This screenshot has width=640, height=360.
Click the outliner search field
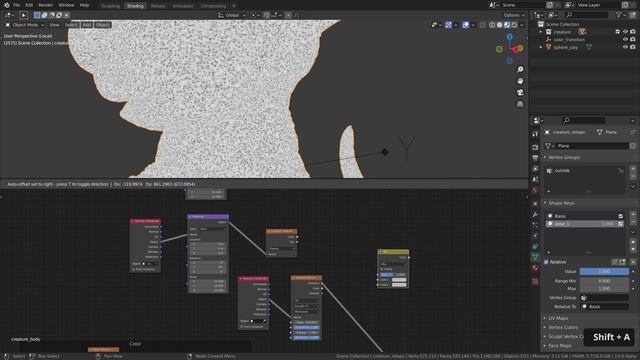click(588, 15)
